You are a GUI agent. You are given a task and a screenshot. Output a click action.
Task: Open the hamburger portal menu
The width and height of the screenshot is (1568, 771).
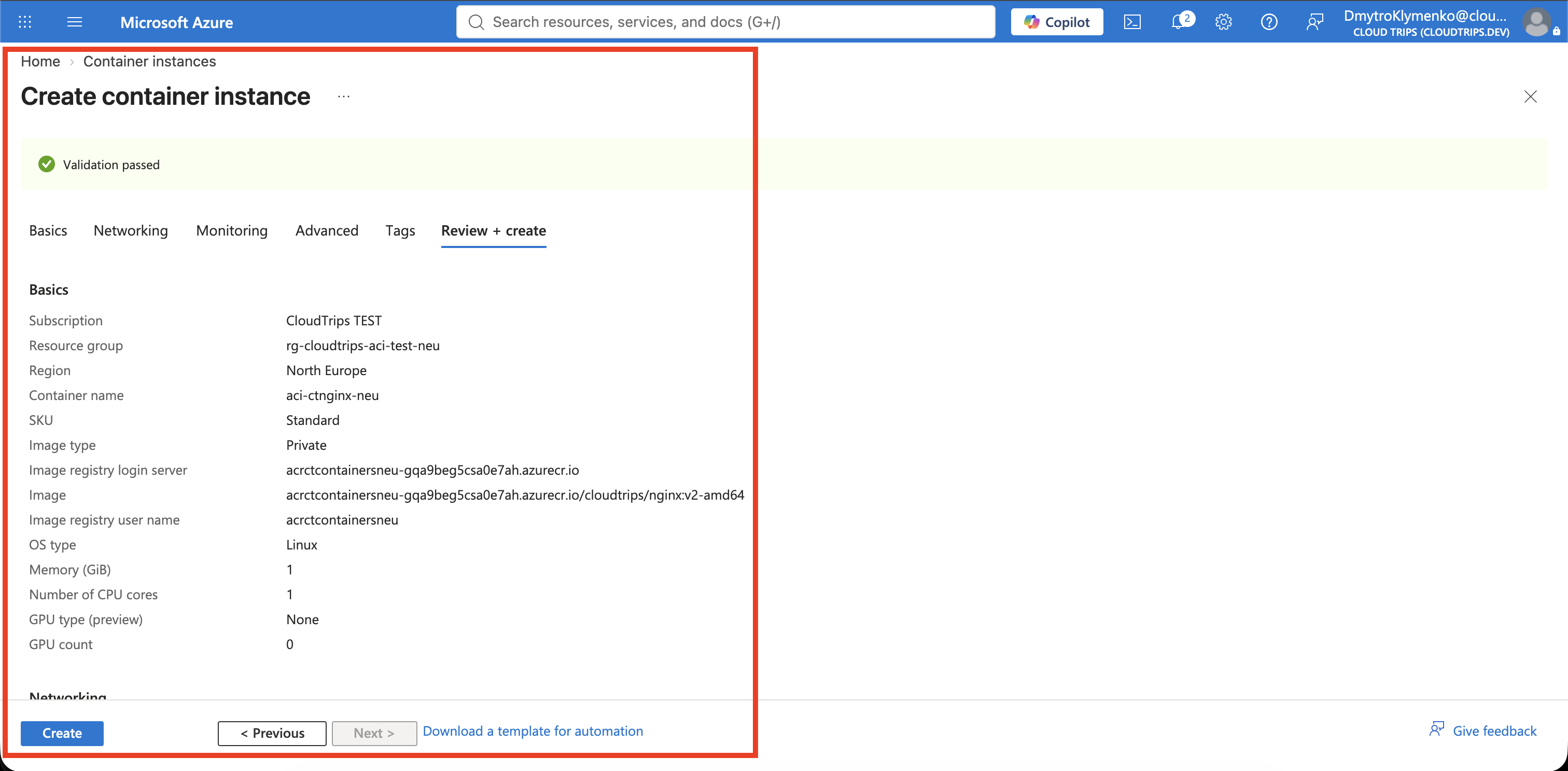coord(74,22)
